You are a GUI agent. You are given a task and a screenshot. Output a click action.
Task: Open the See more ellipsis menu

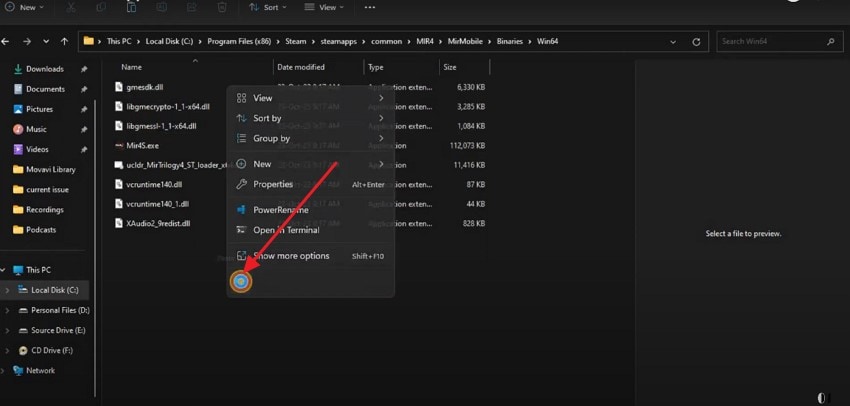click(370, 8)
